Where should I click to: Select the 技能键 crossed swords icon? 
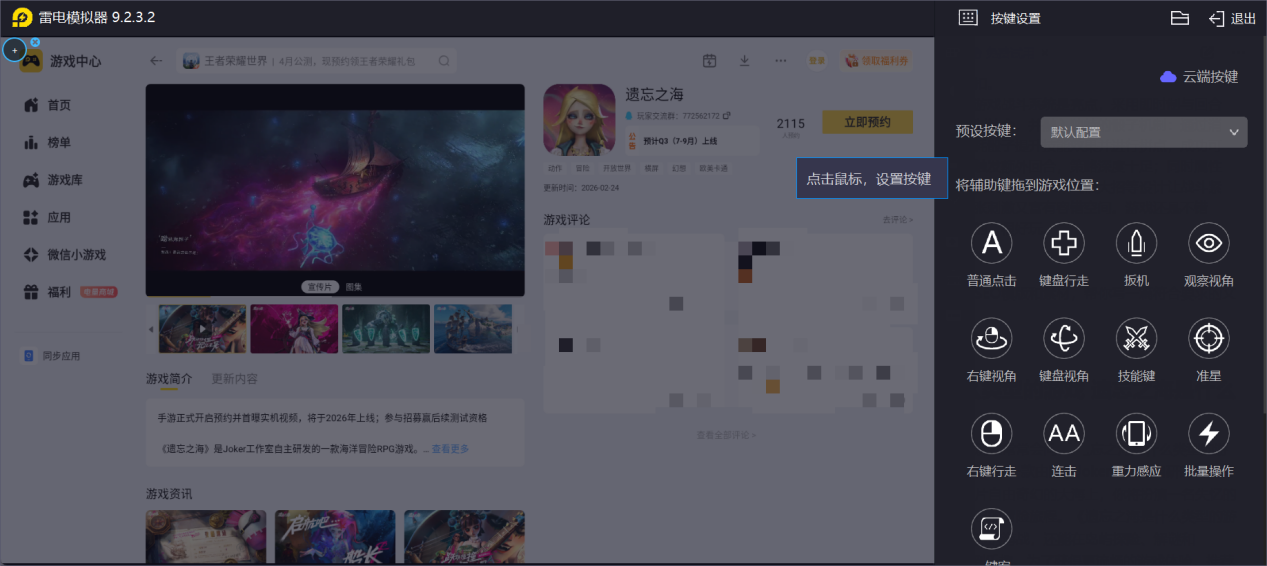click(x=1136, y=338)
